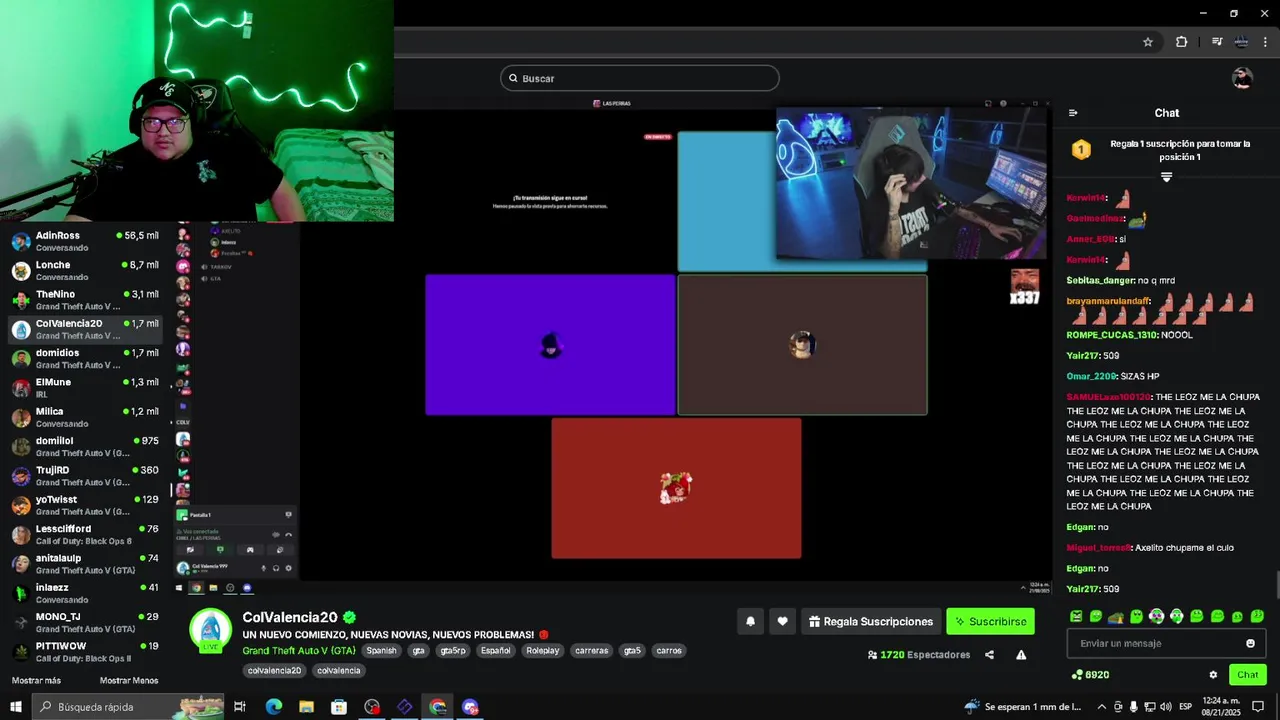Click the Suscribirse button
The width and height of the screenshot is (1280, 720).
point(990,621)
